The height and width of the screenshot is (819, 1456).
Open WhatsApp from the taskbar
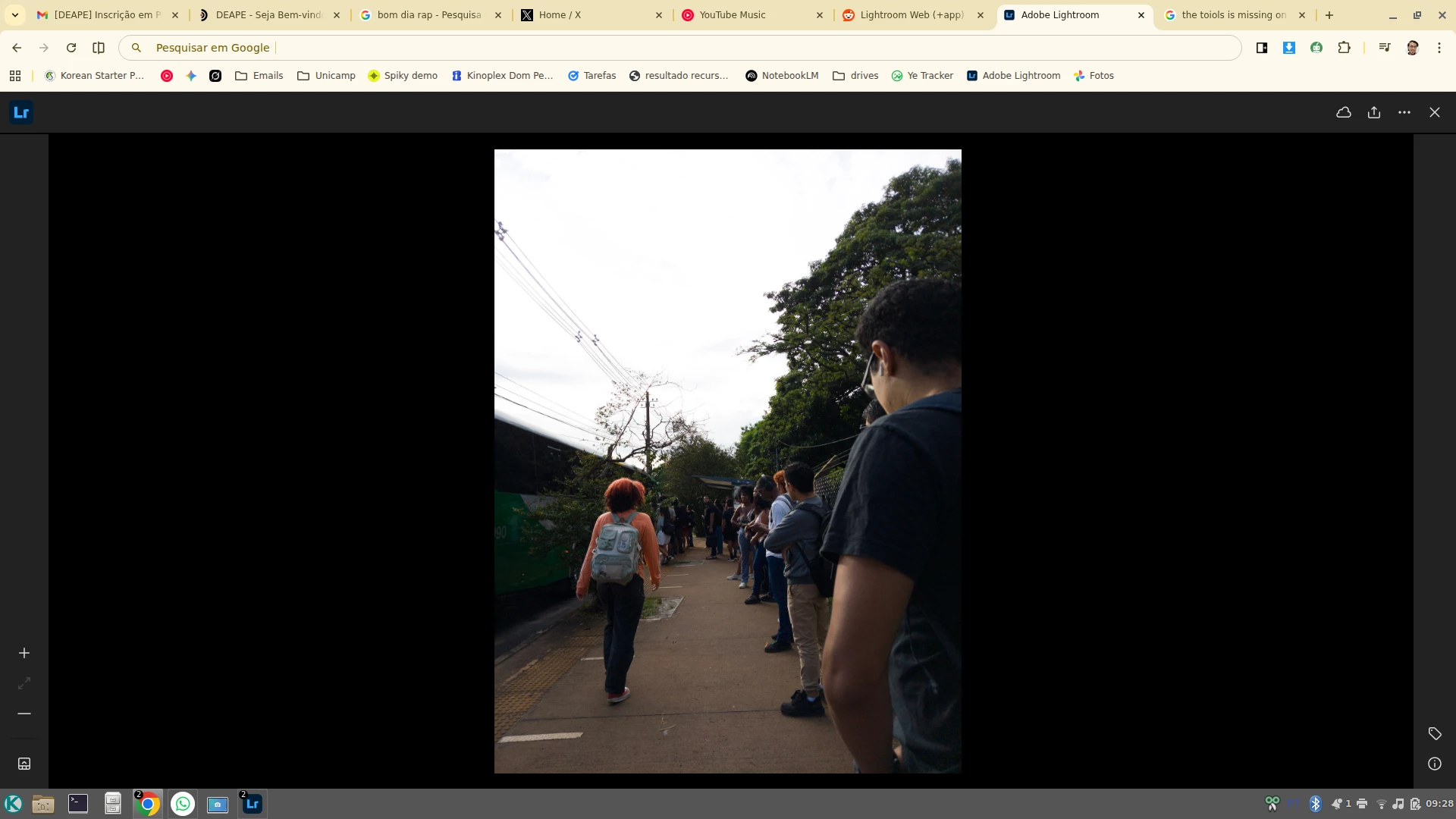[x=182, y=804]
